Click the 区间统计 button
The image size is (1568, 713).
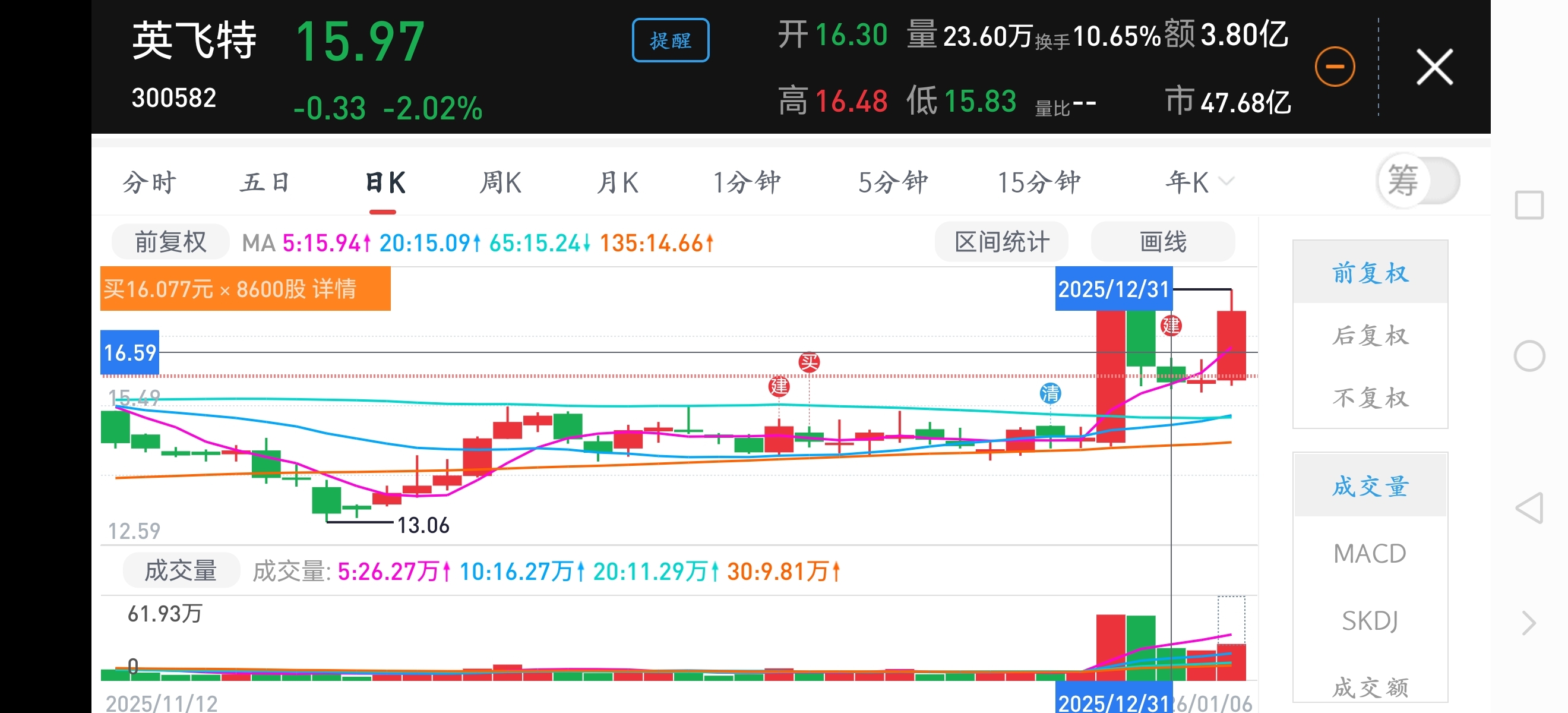tap(1001, 242)
